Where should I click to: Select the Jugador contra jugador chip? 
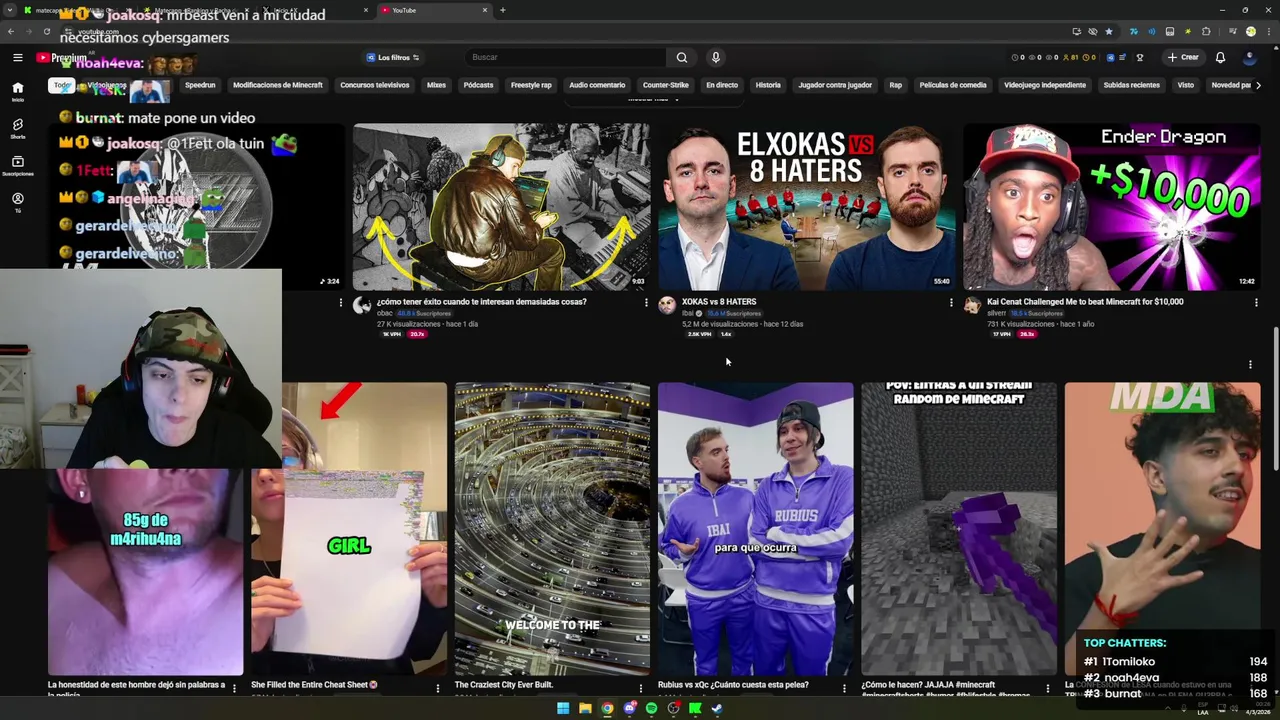pyautogui.click(x=835, y=85)
